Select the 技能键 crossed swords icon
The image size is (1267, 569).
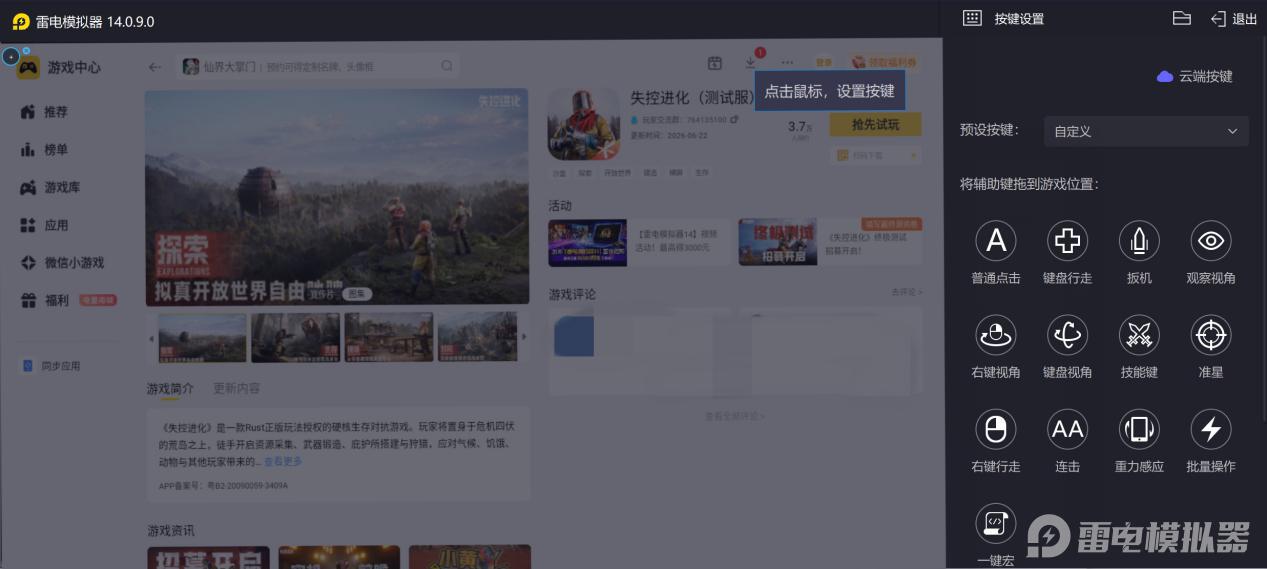[x=1139, y=334]
